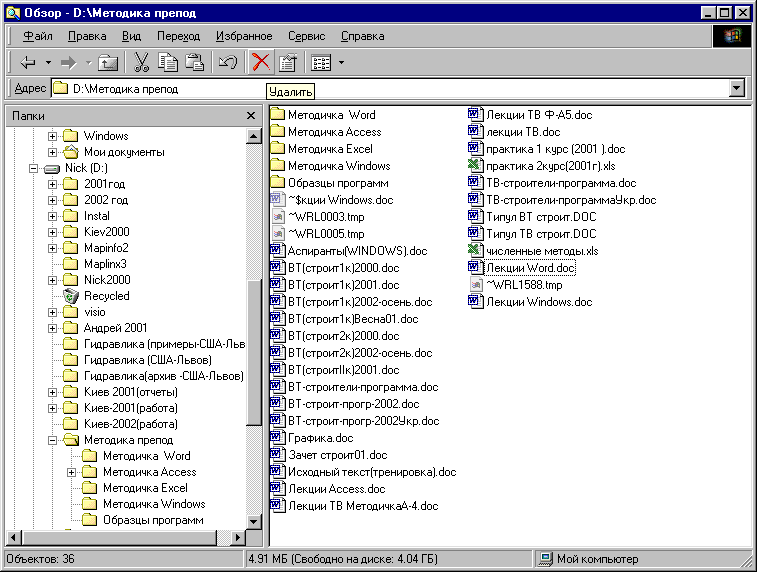
Task: Select Образцы программ in the tree
Action: (x=153, y=520)
